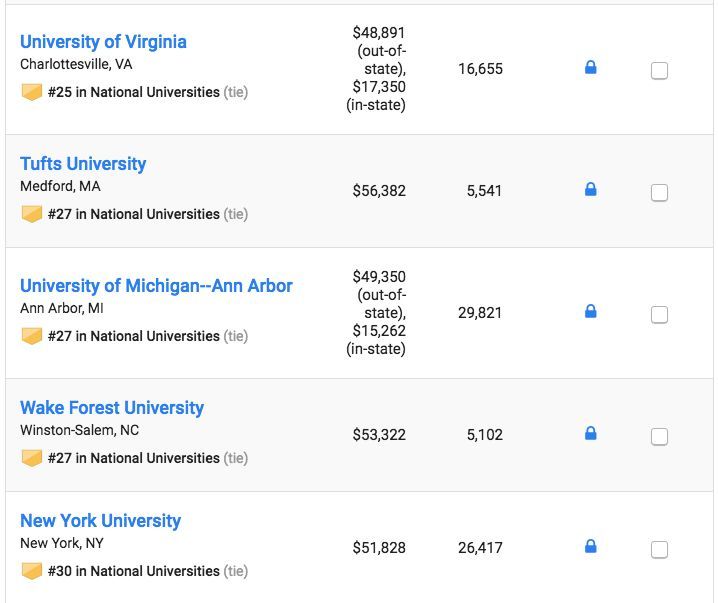
Task: Mark the New York University checkbox
Action: [x=659, y=550]
